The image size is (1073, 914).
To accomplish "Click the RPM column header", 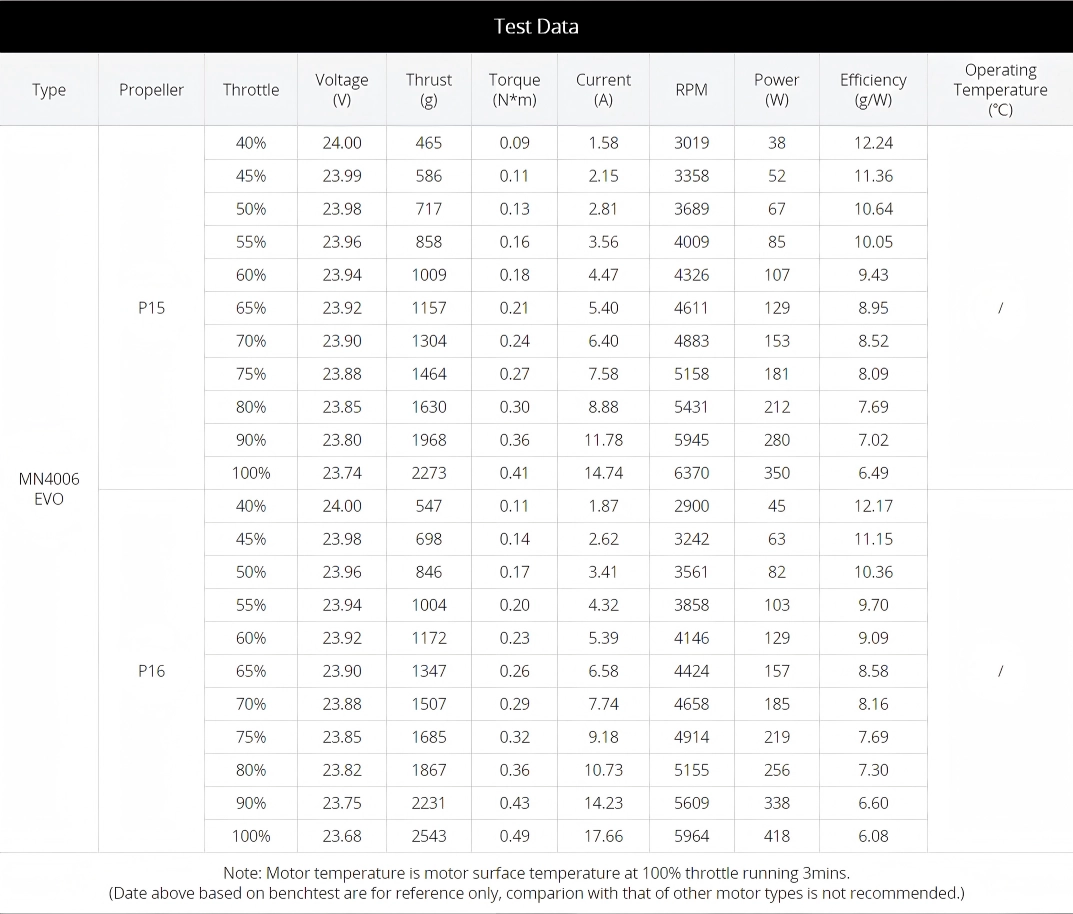I will pyautogui.click(x=691, y=90).
